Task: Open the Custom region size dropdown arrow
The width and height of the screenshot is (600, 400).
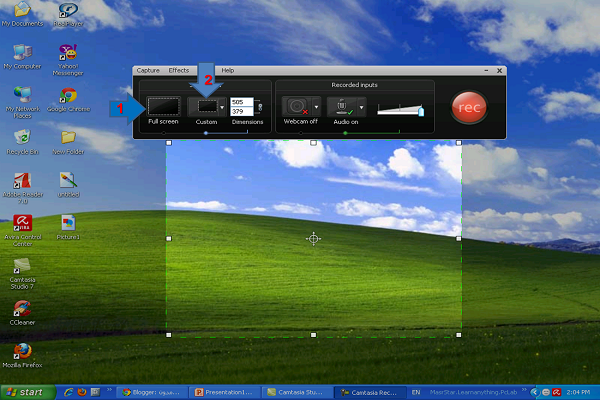Action: tap(222, 107)
